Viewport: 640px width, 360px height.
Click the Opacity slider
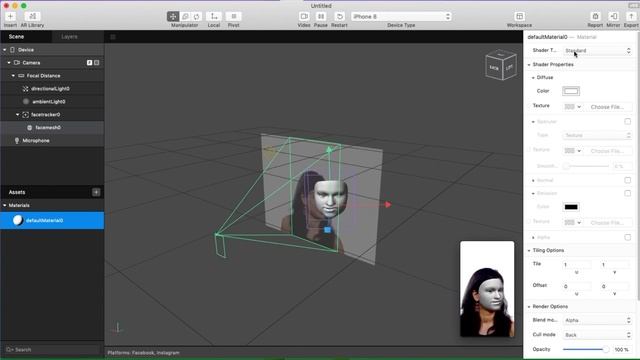[586, 349]
